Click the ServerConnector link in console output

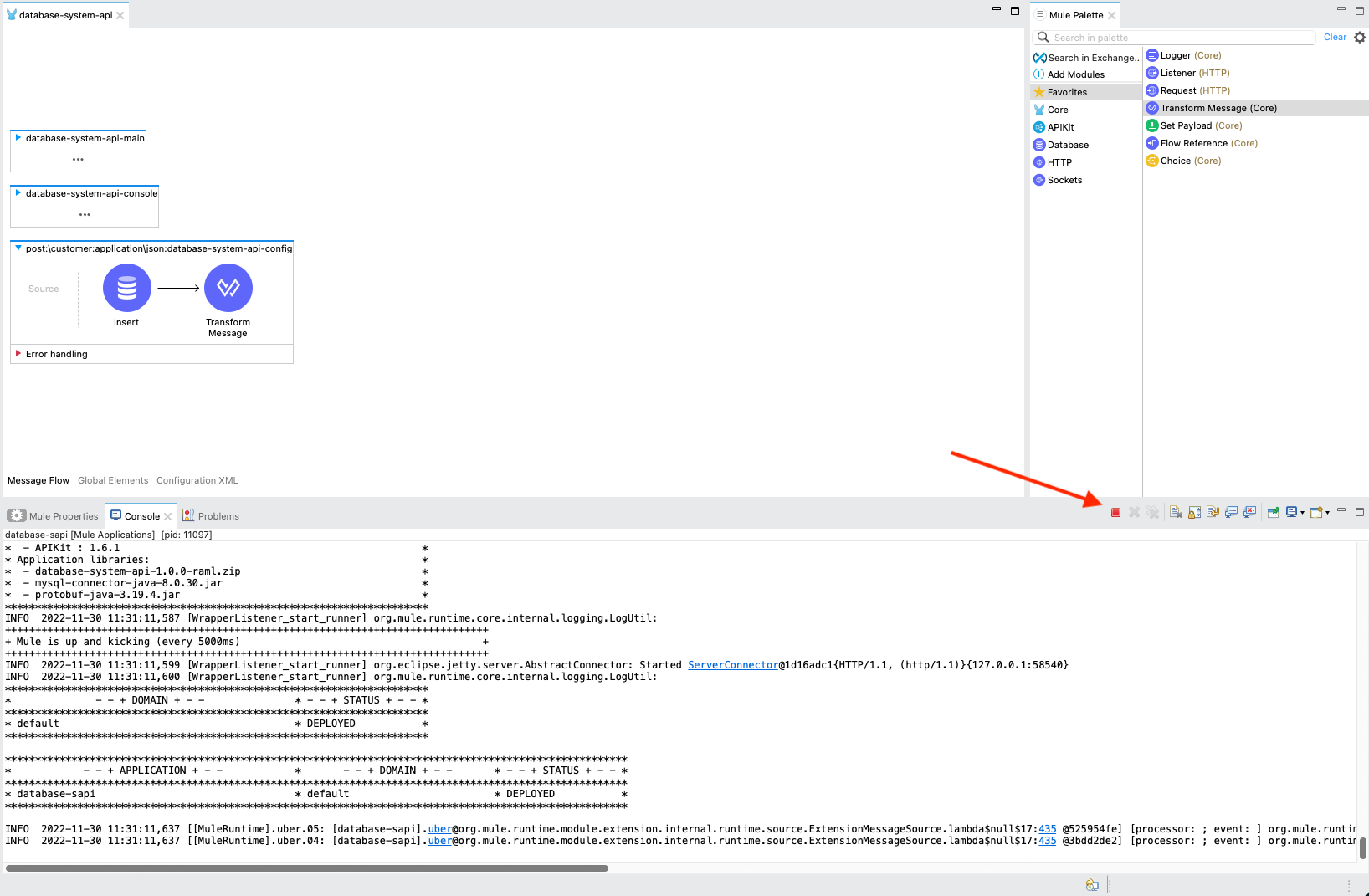(732, 665)
